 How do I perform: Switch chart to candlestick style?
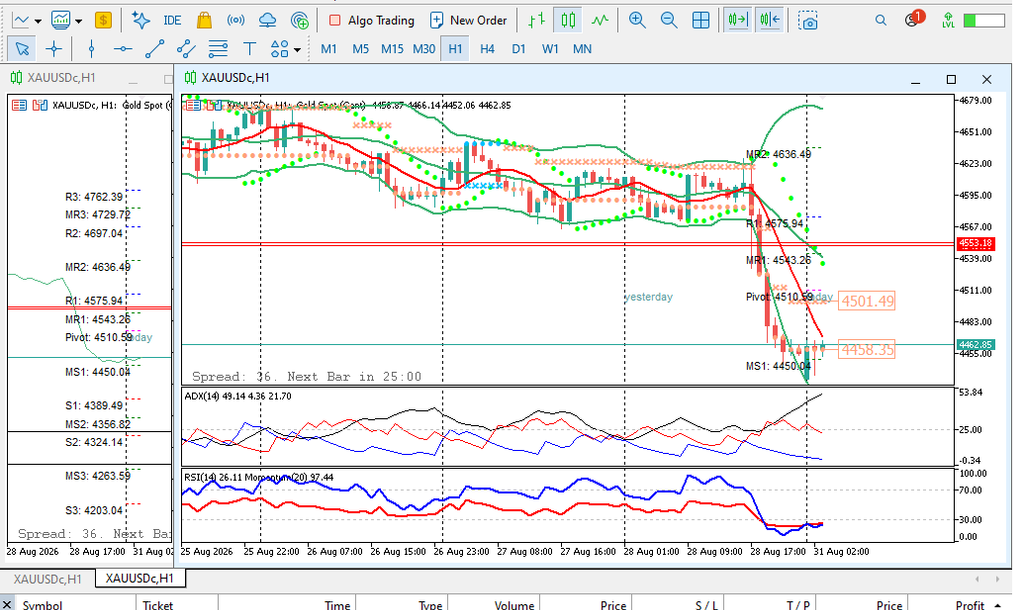pyautogui.click(x=568, y=20)
